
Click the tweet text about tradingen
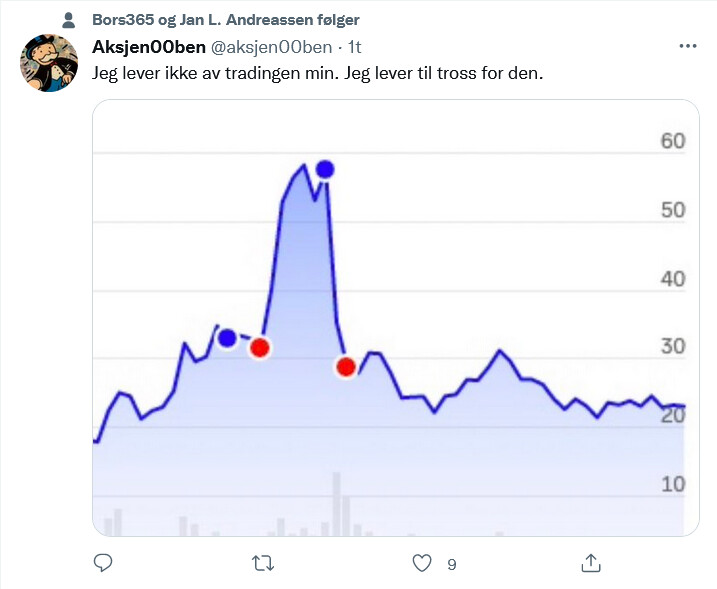pyautogui.click(x=318, y=73)
